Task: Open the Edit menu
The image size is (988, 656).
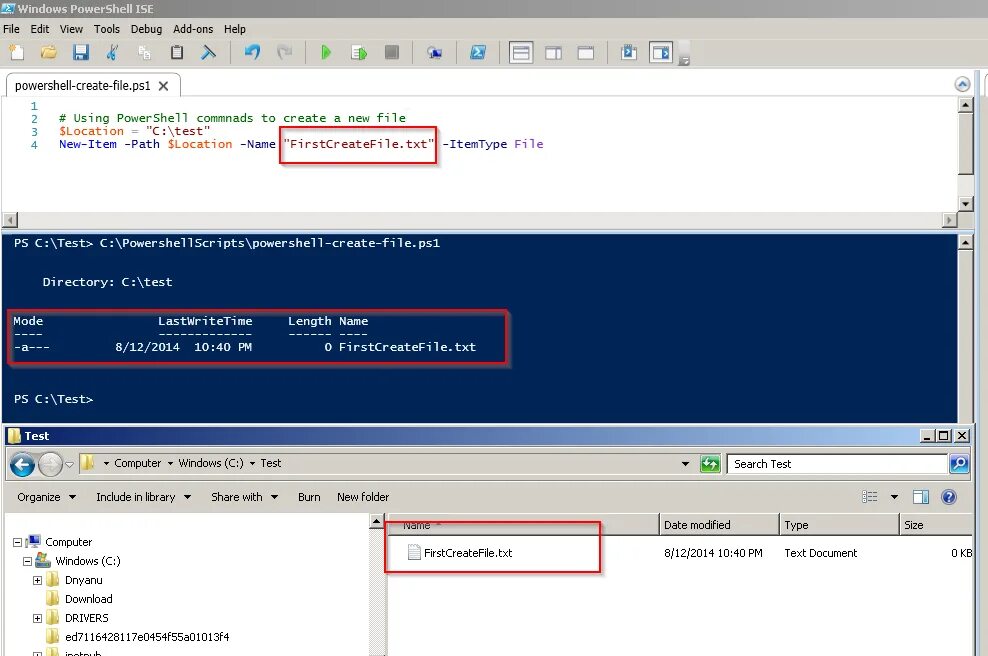Action: [40, 29]
